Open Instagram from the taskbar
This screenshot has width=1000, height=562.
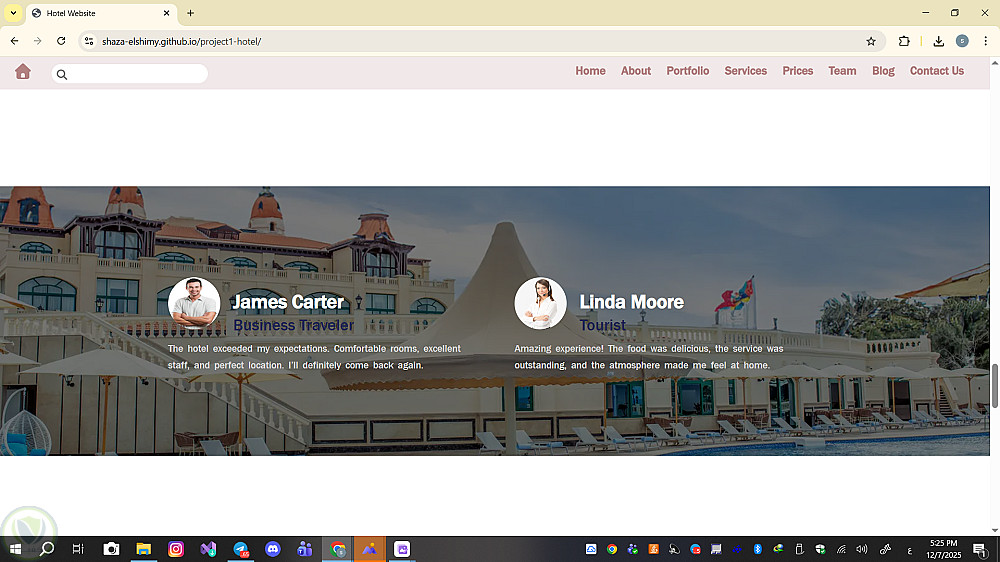pos(176,549)
